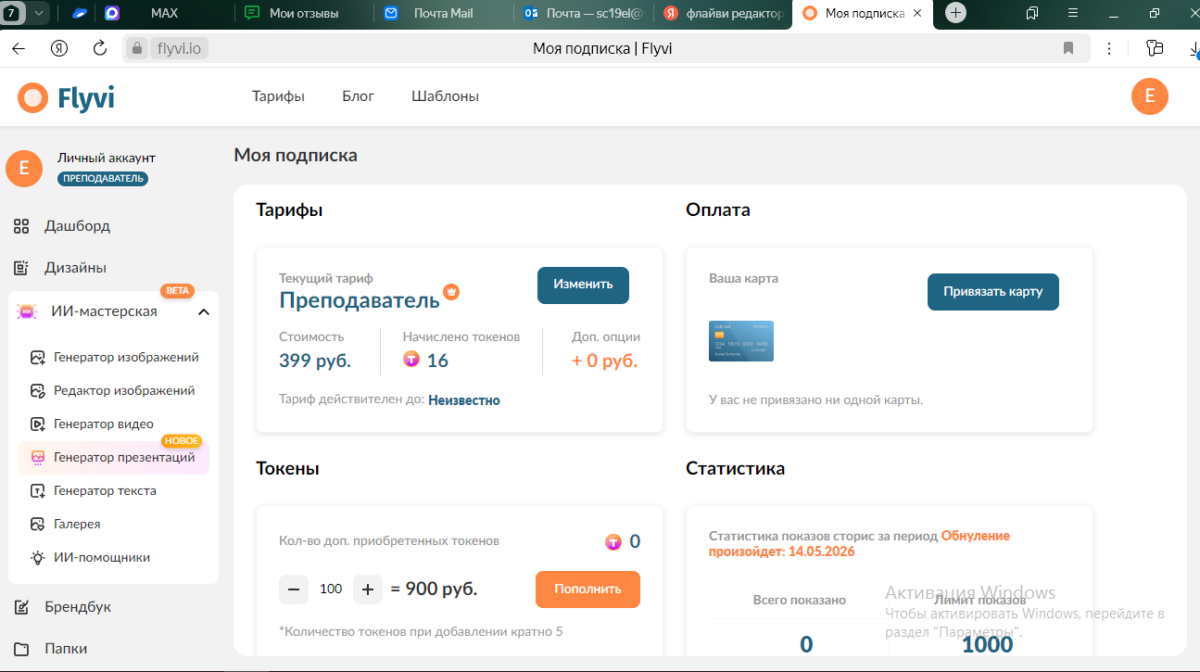The height and width of the screenshot is (672, 1200).
Task: Click the crown icon next to Преподаватель
Action: (x=451, y=292)
